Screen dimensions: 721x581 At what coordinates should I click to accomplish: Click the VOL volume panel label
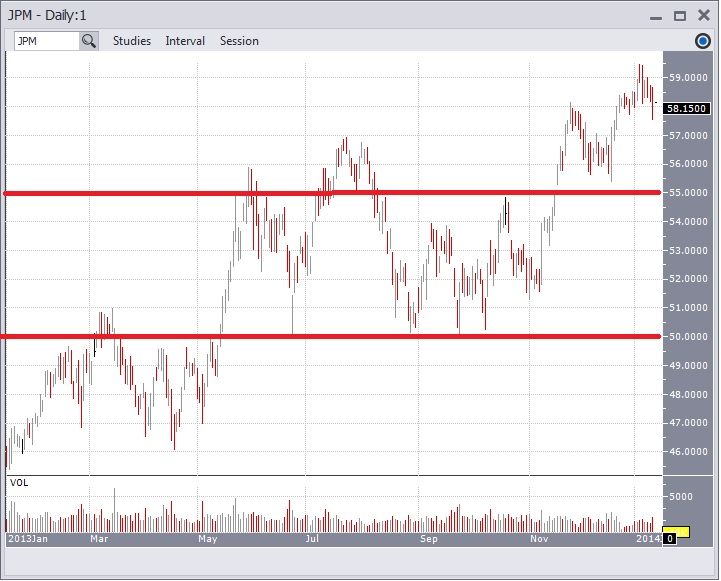click(x=19, y=483)
